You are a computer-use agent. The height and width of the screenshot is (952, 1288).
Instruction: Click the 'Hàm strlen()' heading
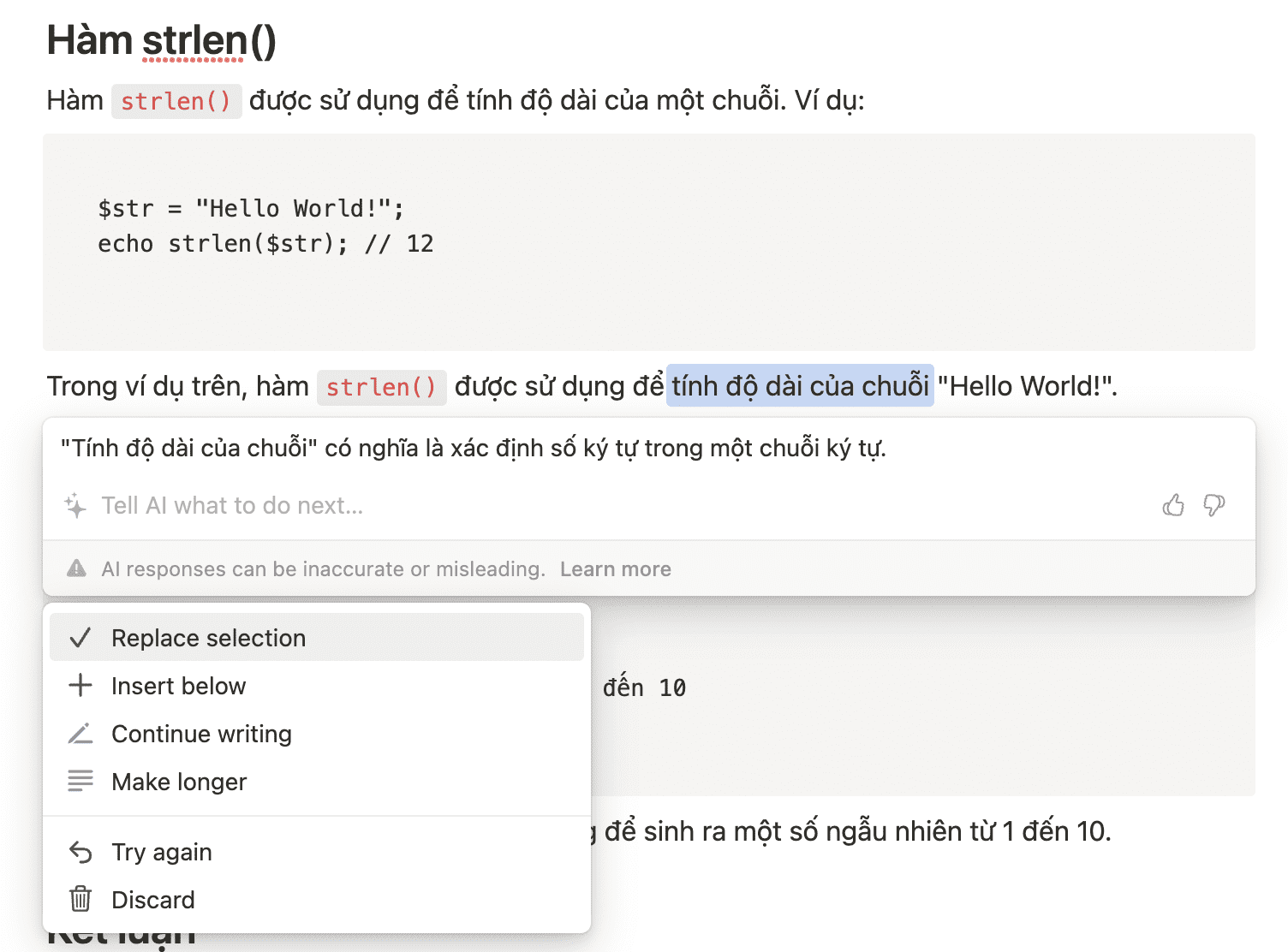(x=161, y=40)
